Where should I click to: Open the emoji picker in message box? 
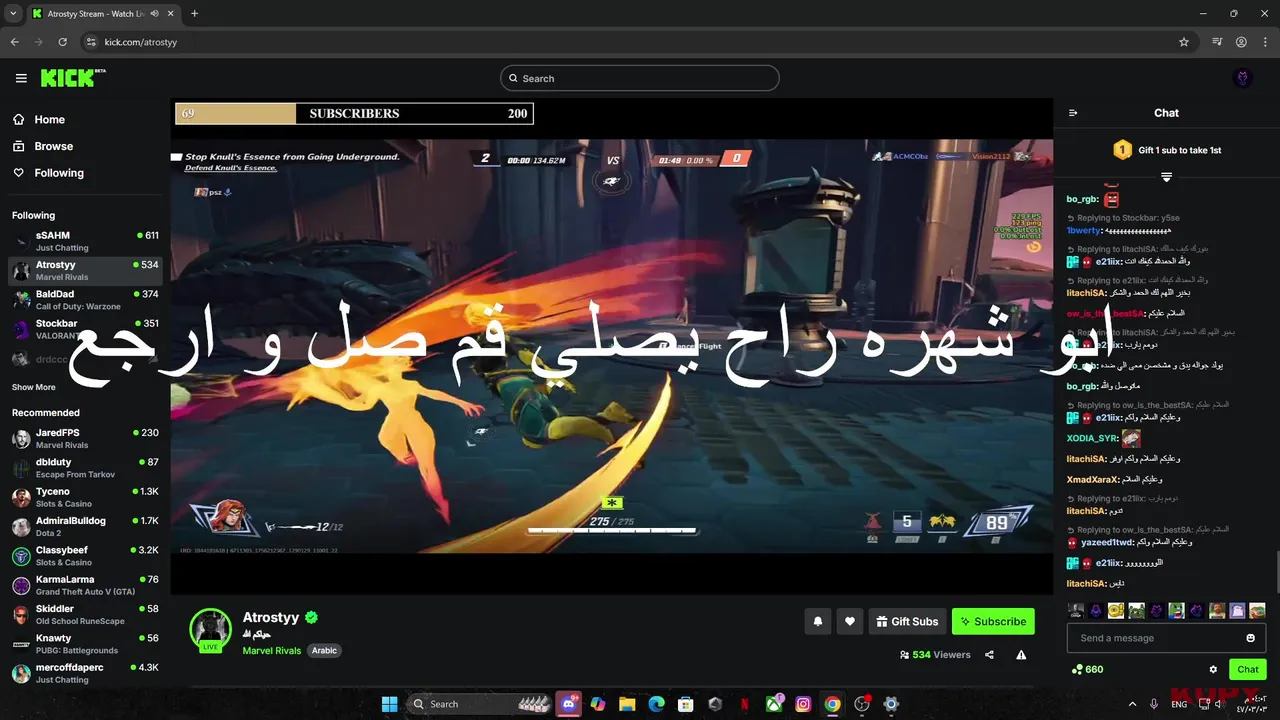1250,638
